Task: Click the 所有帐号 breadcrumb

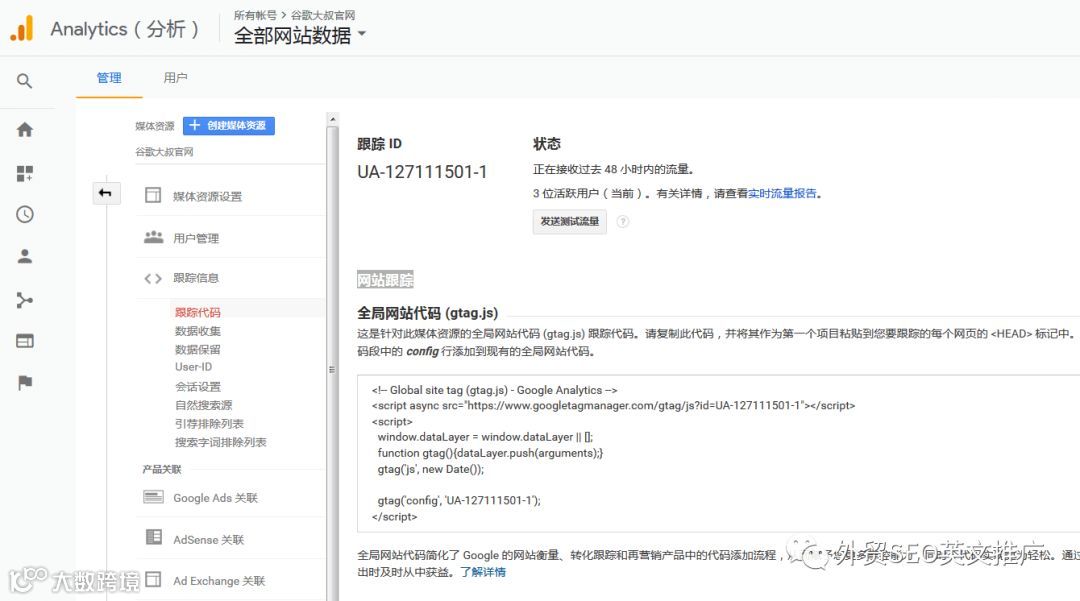Action: tap(255, 14)
